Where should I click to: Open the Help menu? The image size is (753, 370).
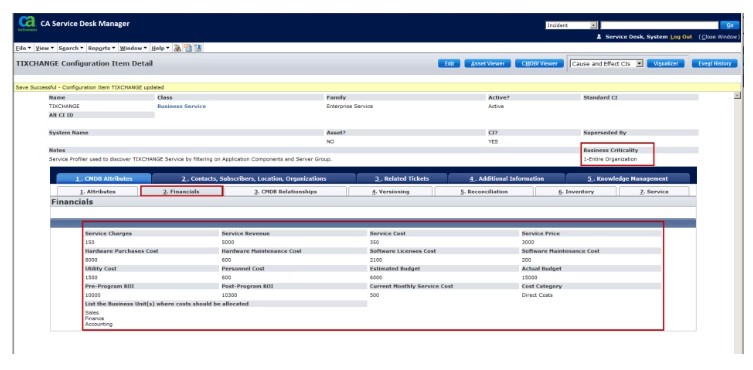(160, 48)
